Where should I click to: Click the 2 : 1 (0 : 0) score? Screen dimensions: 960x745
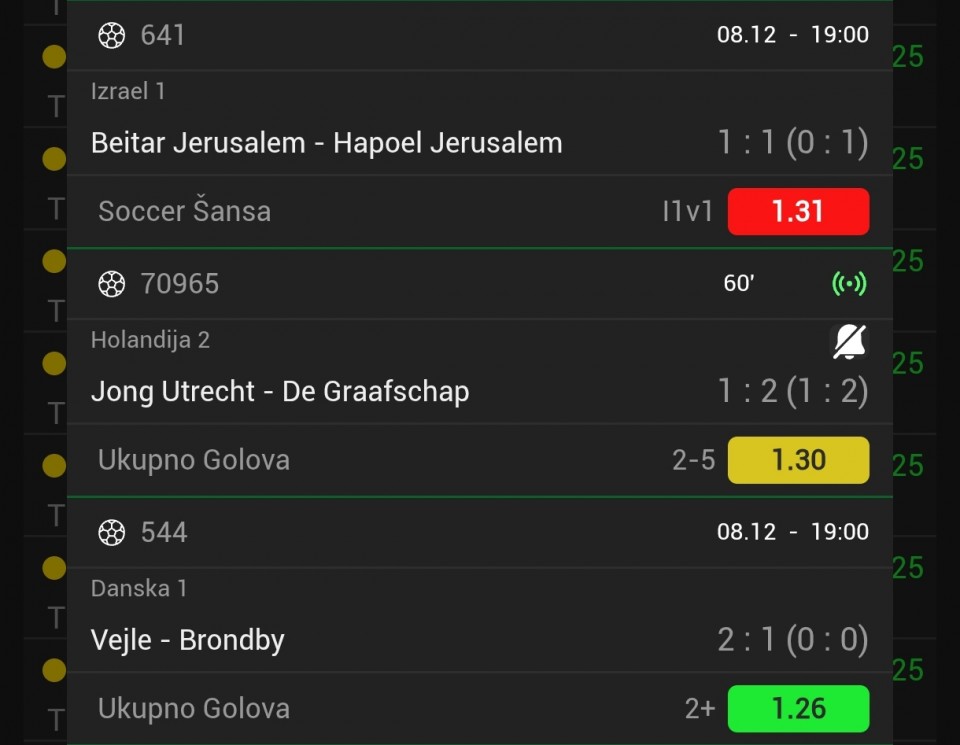[792, 640]
